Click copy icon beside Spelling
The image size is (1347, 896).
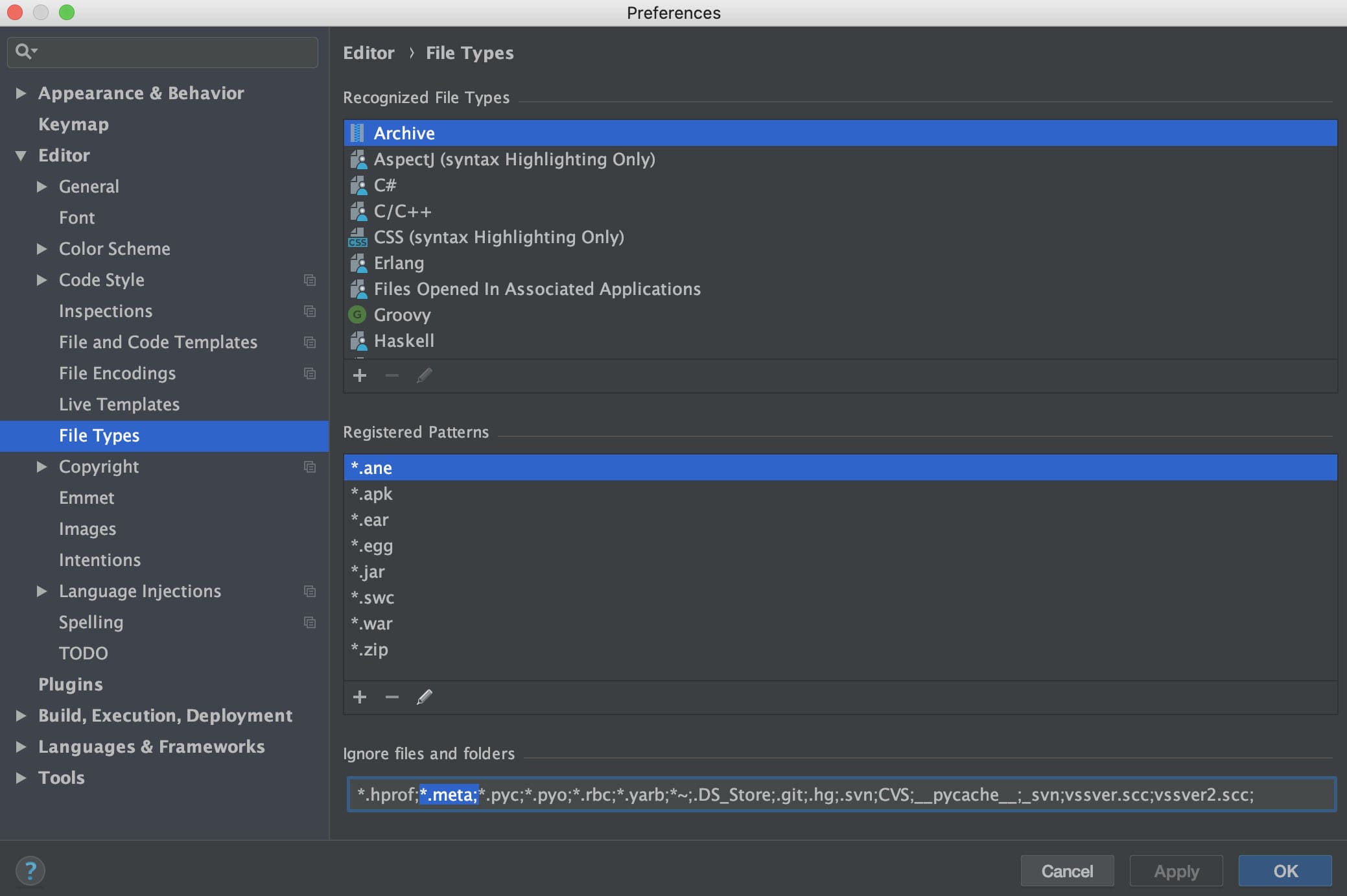point(310,622)
